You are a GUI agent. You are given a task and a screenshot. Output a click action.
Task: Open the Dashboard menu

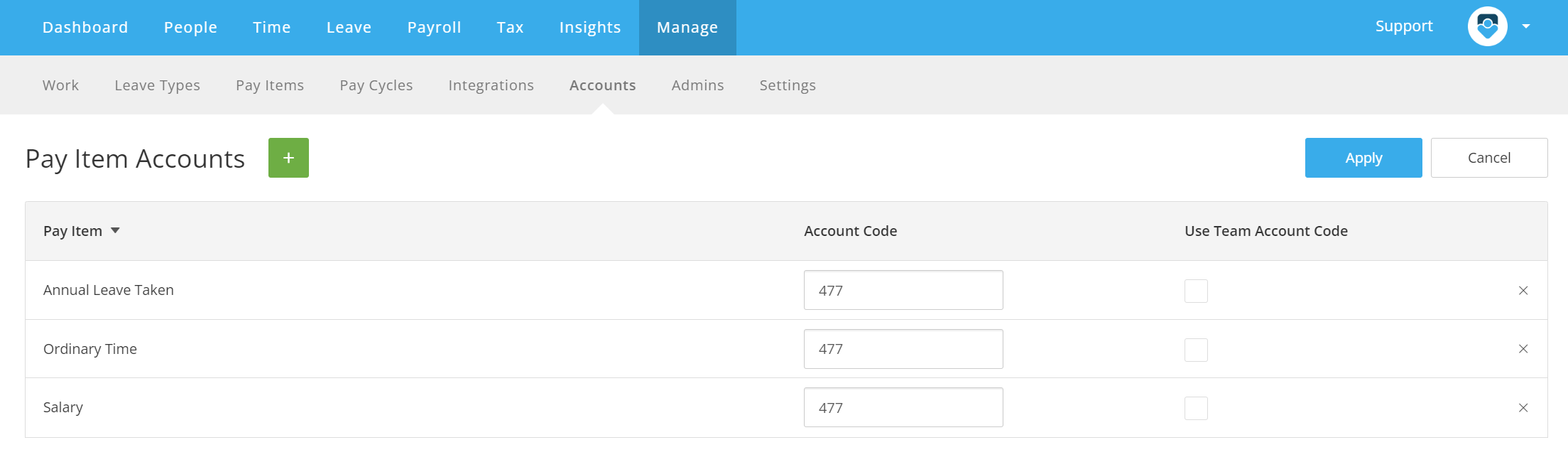click(x=85, y=27)
